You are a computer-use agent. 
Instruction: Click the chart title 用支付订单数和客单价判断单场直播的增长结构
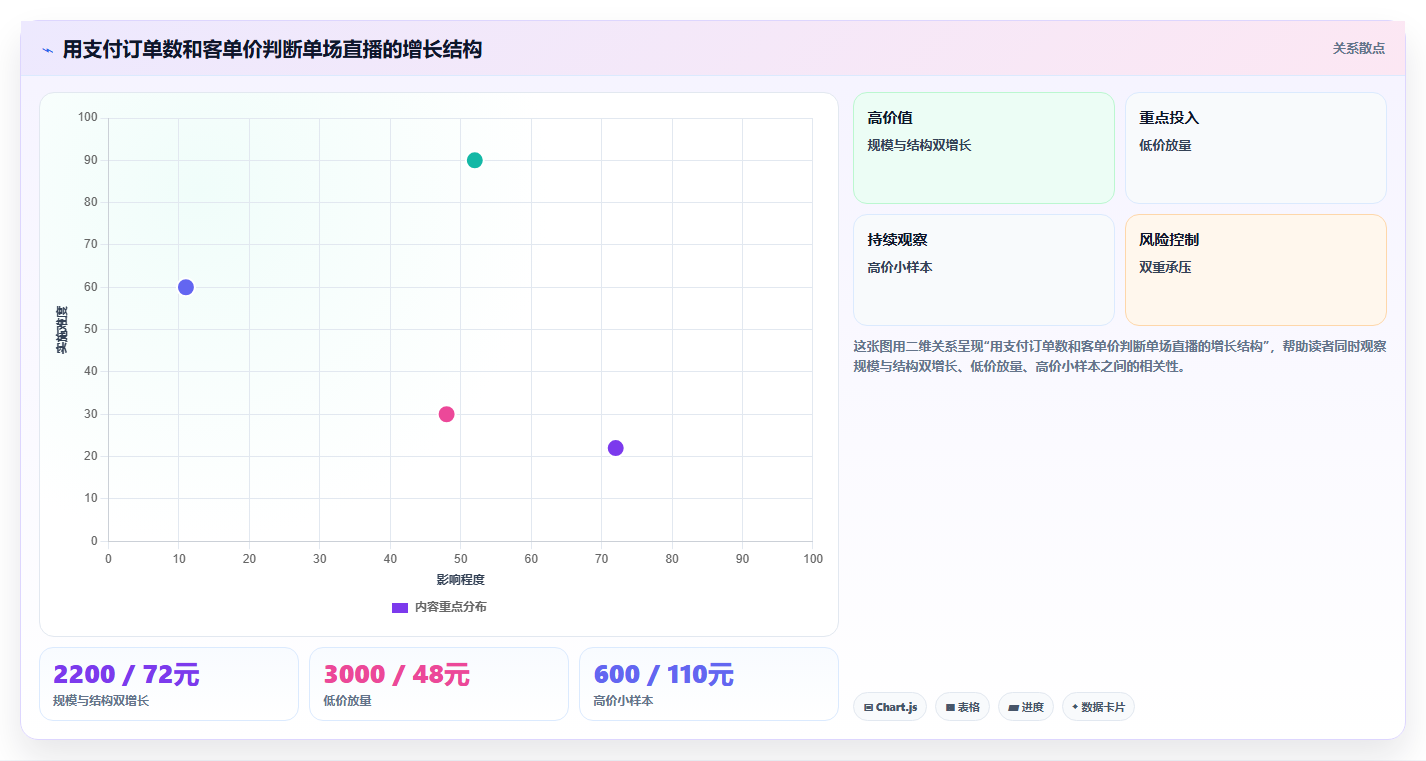point(272,49)
